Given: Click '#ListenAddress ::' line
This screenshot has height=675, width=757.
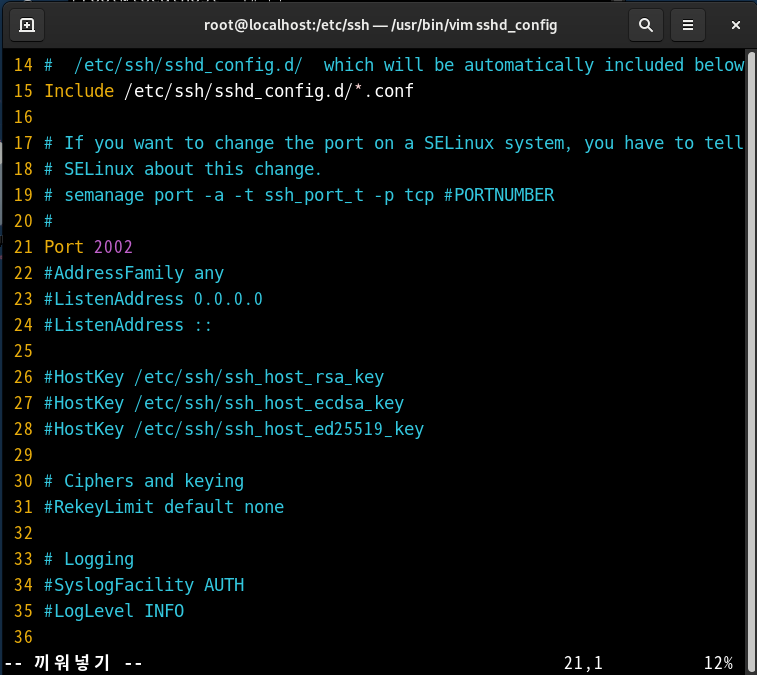Looking at the screenshot, I should coord(128,325).
